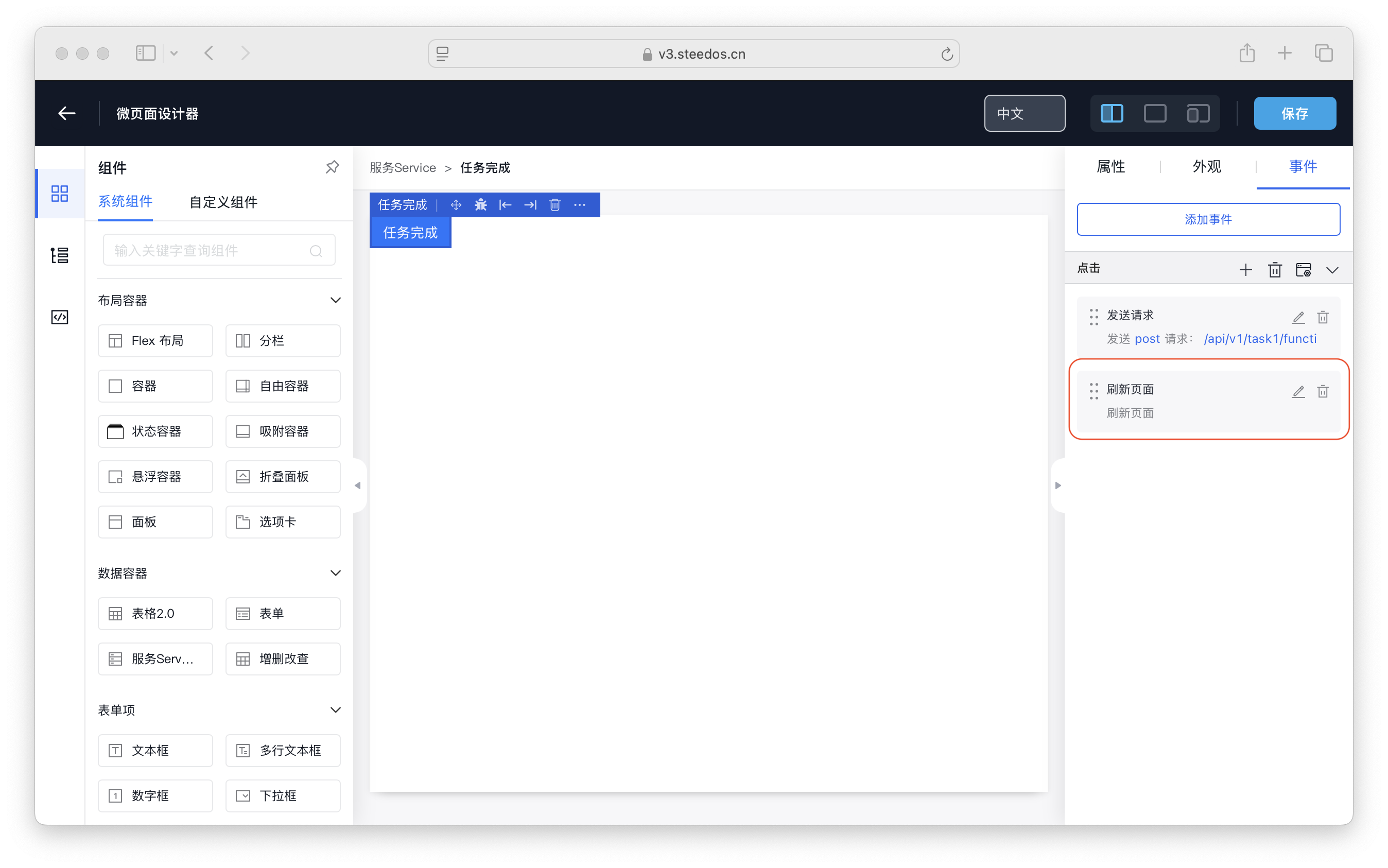
Task: Delete the 发送请求 action
Action: point(1323,318)
